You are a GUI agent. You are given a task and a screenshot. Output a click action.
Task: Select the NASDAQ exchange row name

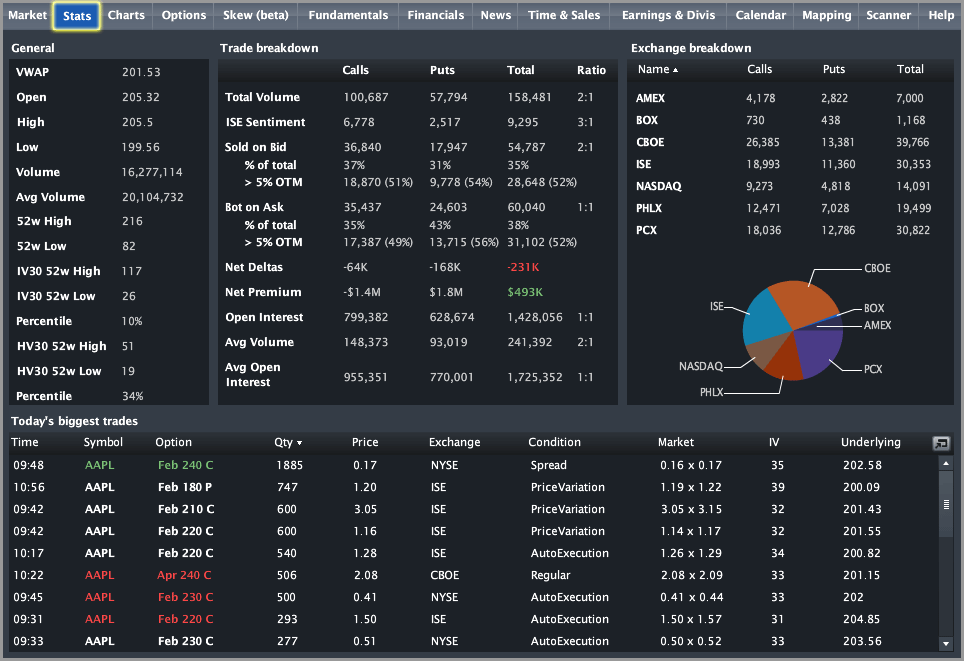pos(658,186)
